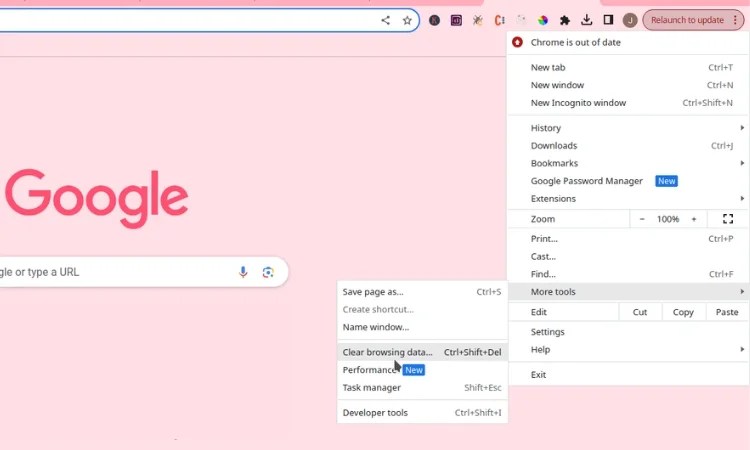Select Name window... in submenu
The width and height of the screenshot is (750, 450).
coord(422,327)
